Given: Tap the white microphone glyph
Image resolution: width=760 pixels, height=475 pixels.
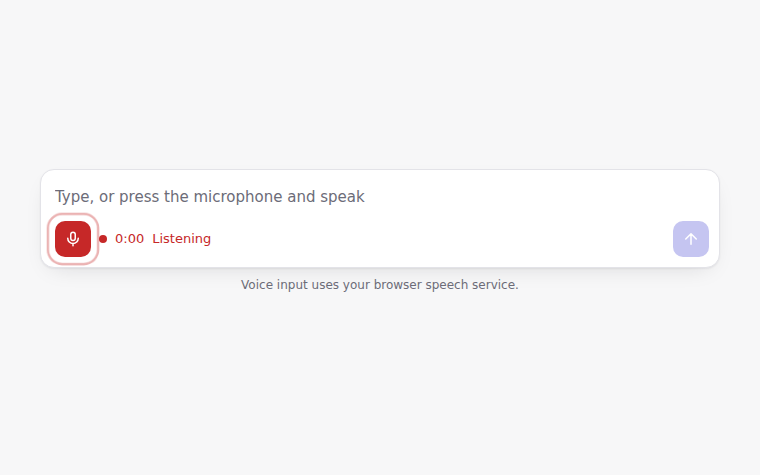Looking at the screenshot, I should (x=73, y=238).
